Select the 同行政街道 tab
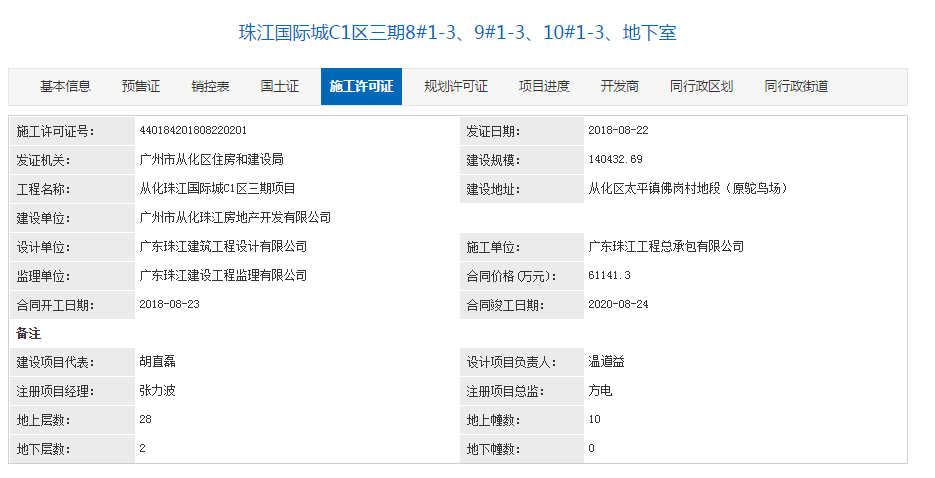This screenshot has height=478, width=935. pyautogui.click(x=796, y=87)
